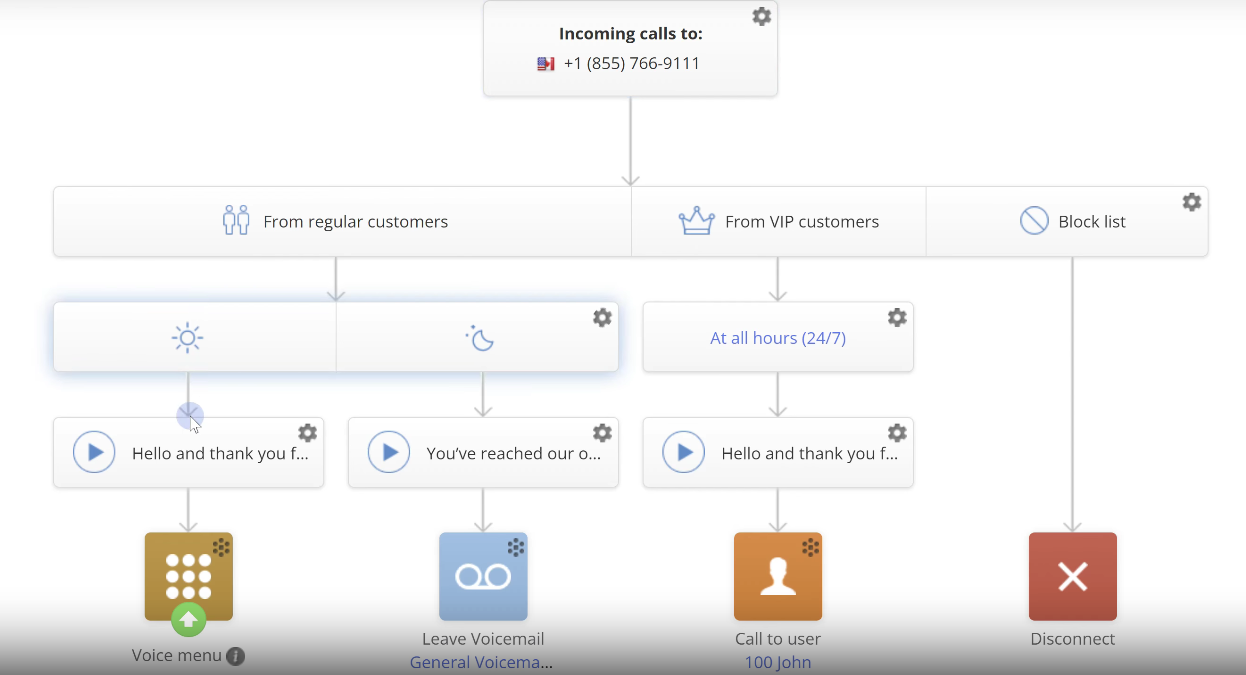
Task: Select the night-time moon icon
Action: coord(481,338)
